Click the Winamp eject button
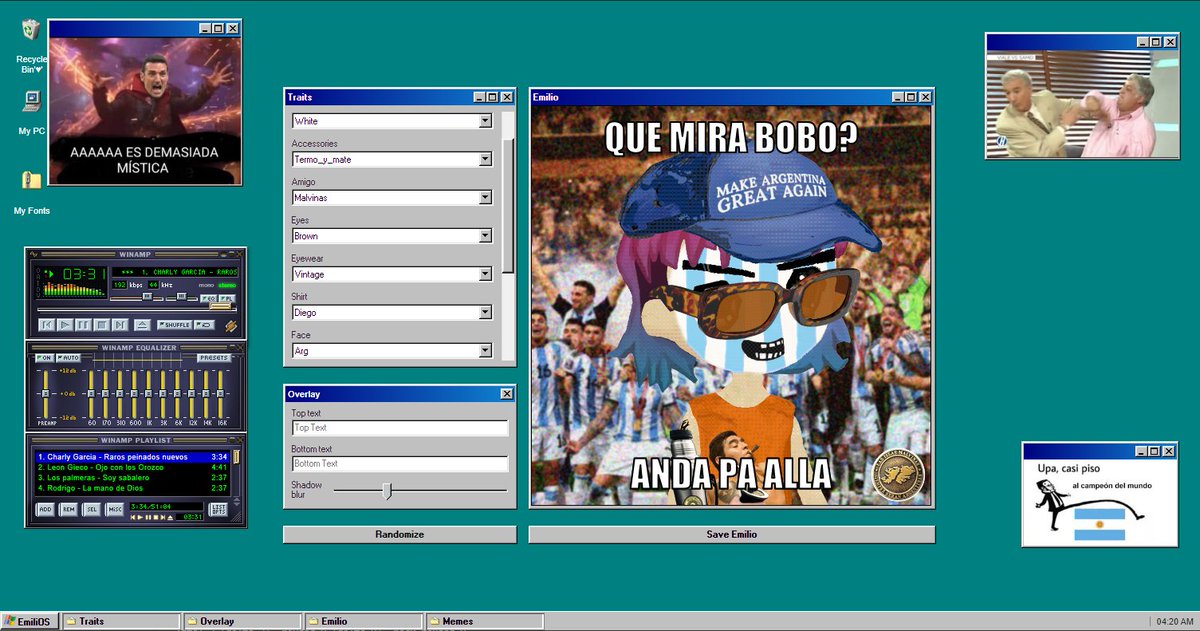Image resolution: width=1200 pixels, height=631 pixels. point(142,325)
